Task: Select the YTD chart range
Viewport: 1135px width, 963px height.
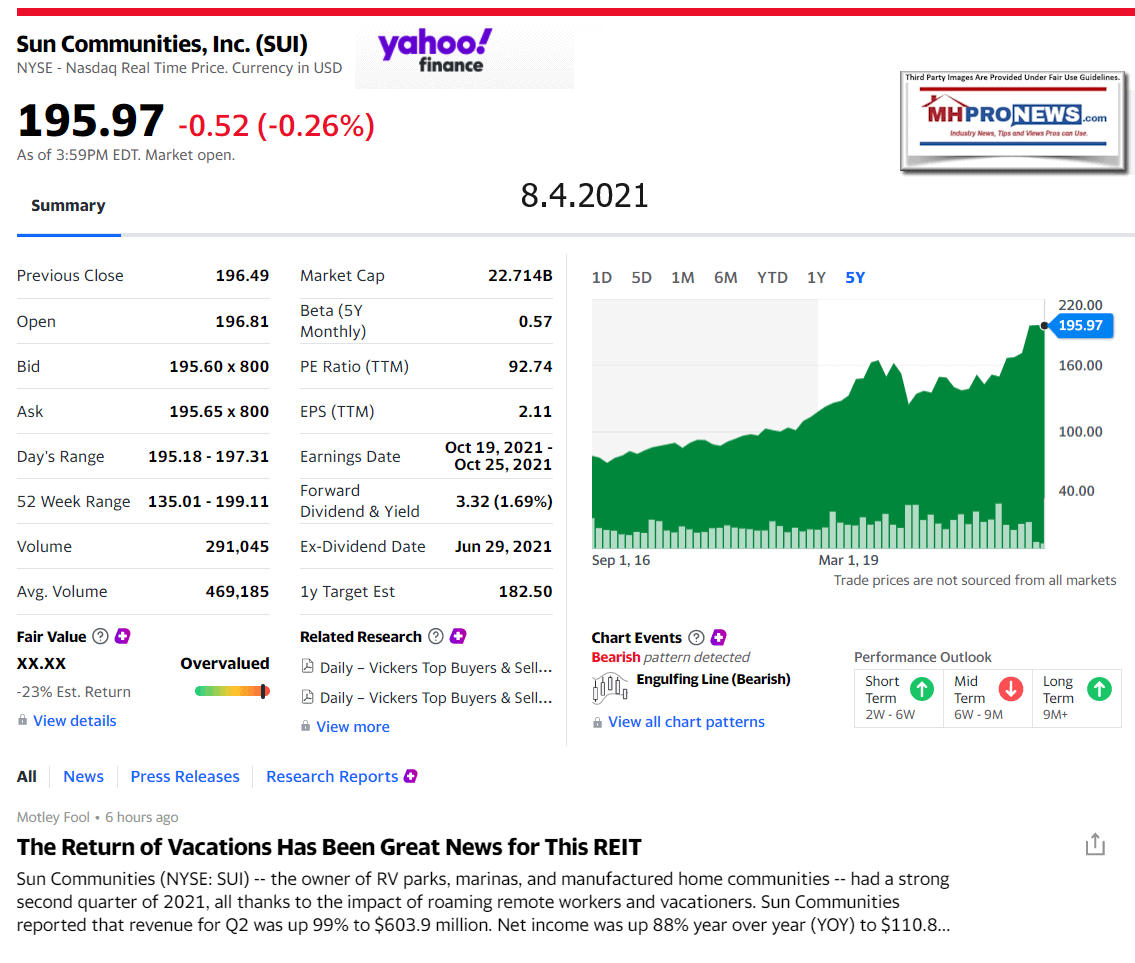Action: pos(772,277)
